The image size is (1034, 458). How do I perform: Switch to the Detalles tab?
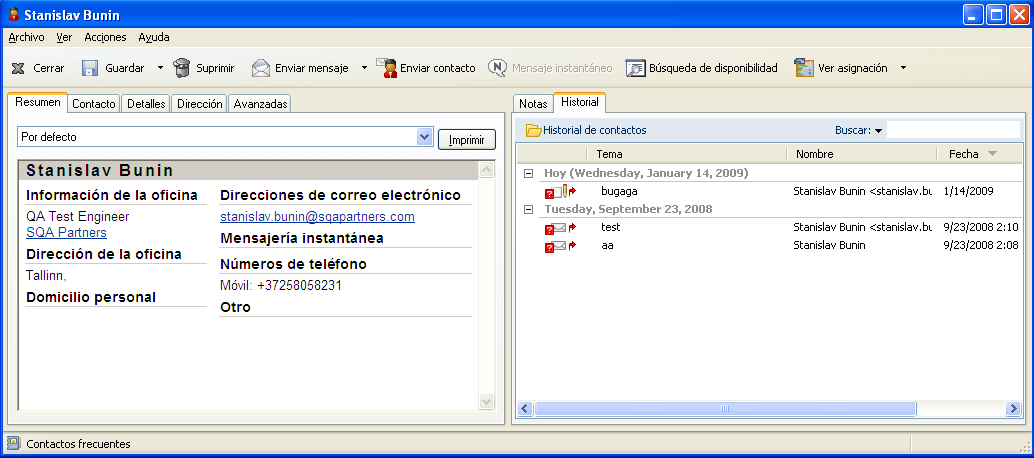[146, 104]
